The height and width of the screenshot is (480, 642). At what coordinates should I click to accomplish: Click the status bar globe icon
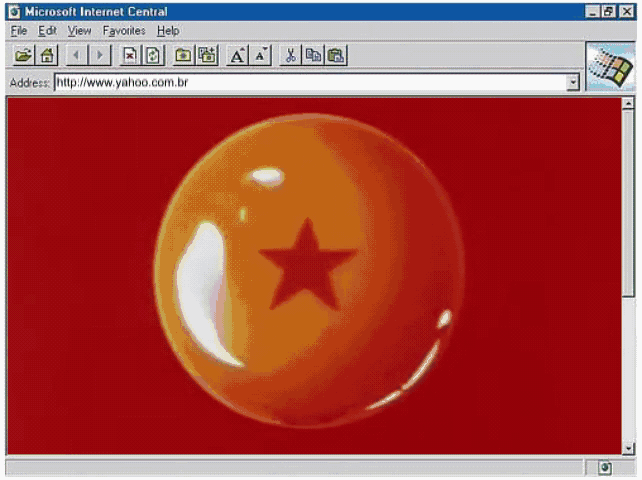click(605, 467)
